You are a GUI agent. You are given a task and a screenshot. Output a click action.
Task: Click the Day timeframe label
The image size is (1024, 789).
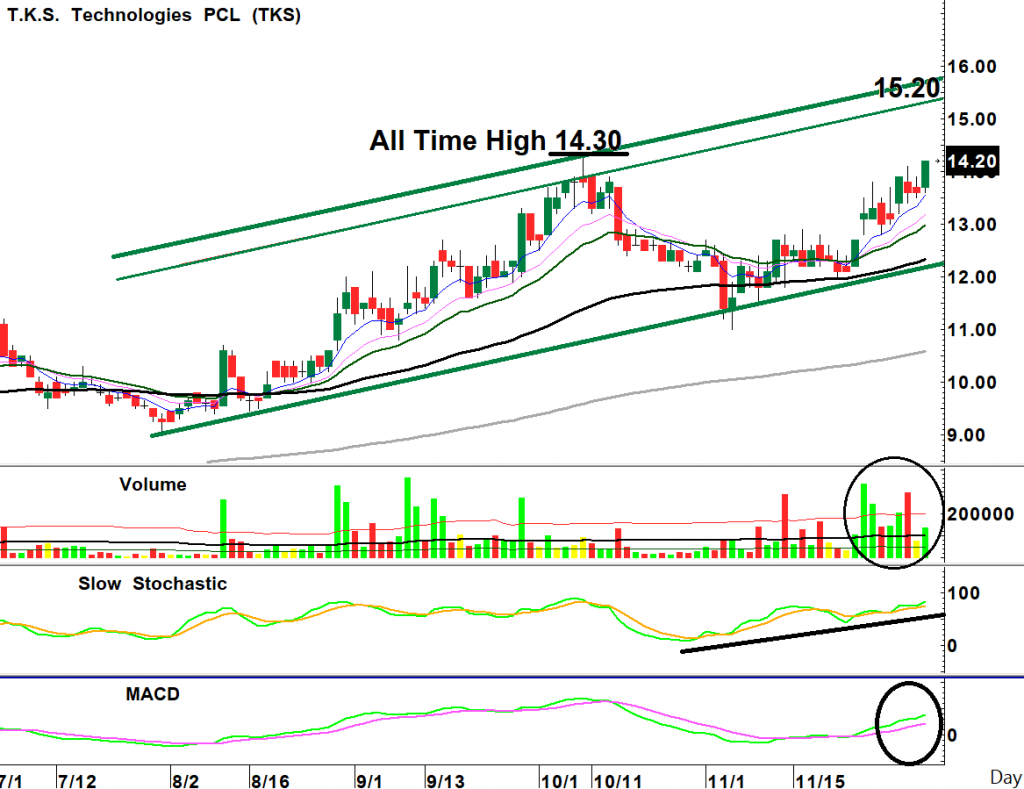point(1006,777)
